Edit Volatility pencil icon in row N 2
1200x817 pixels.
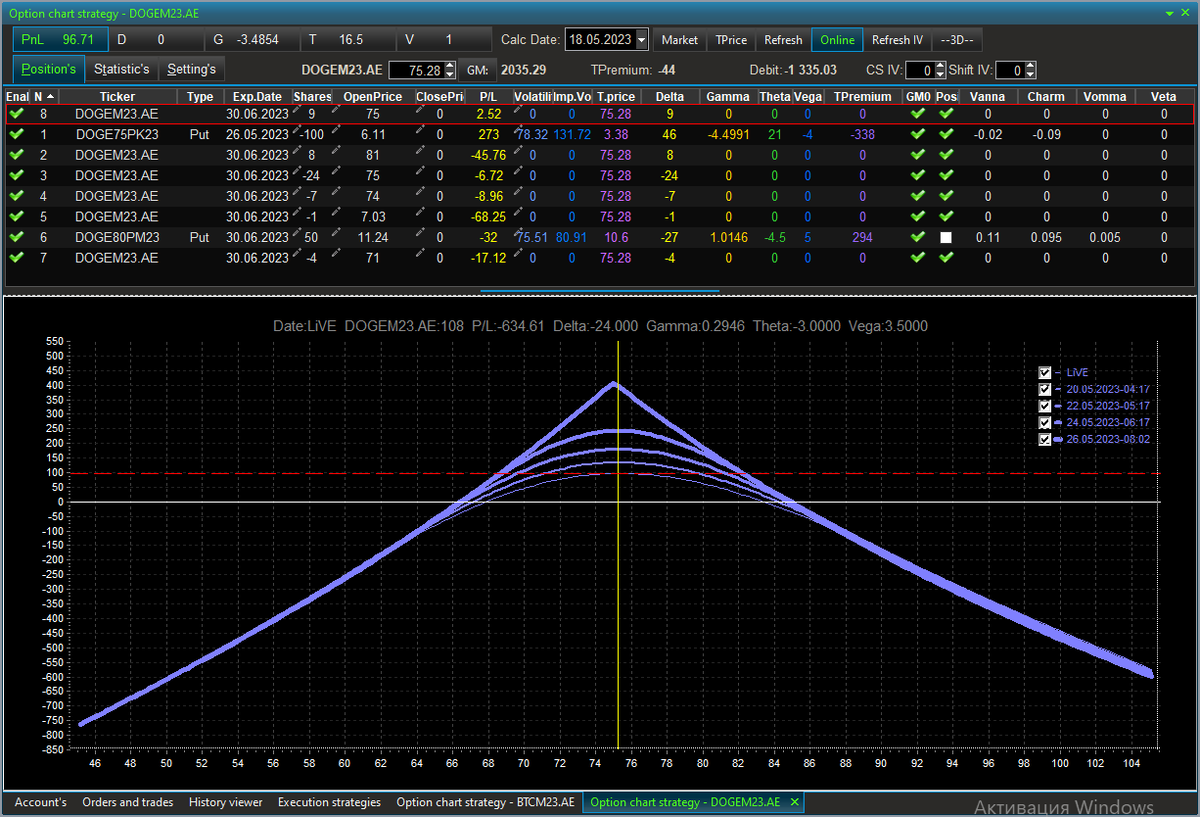pyautogui.click(x=519, y=150)
